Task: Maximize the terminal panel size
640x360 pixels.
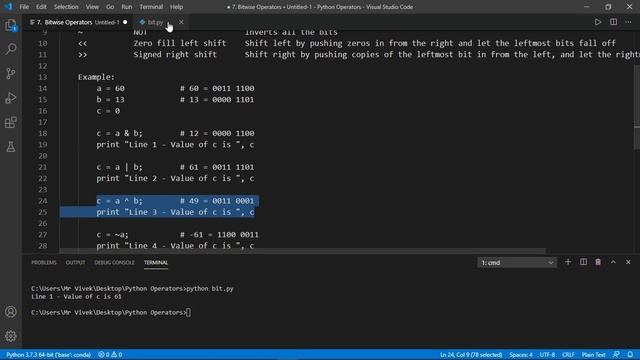Action: [613, 262]
